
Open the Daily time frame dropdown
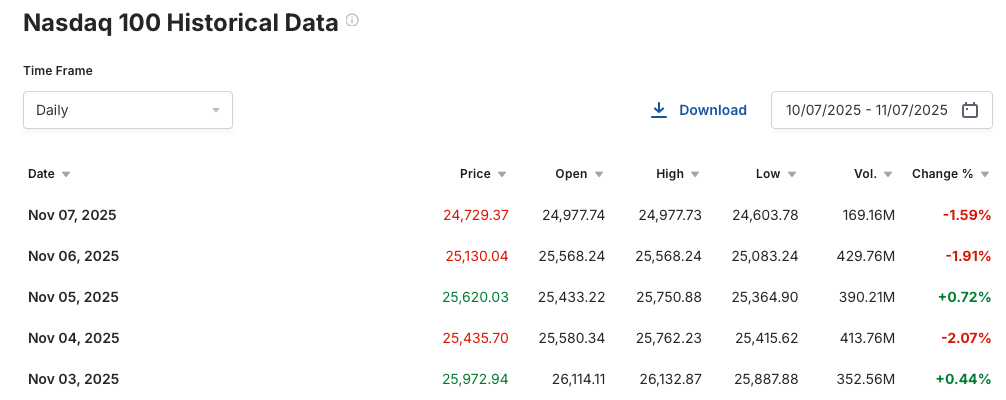tap(128, 110)
